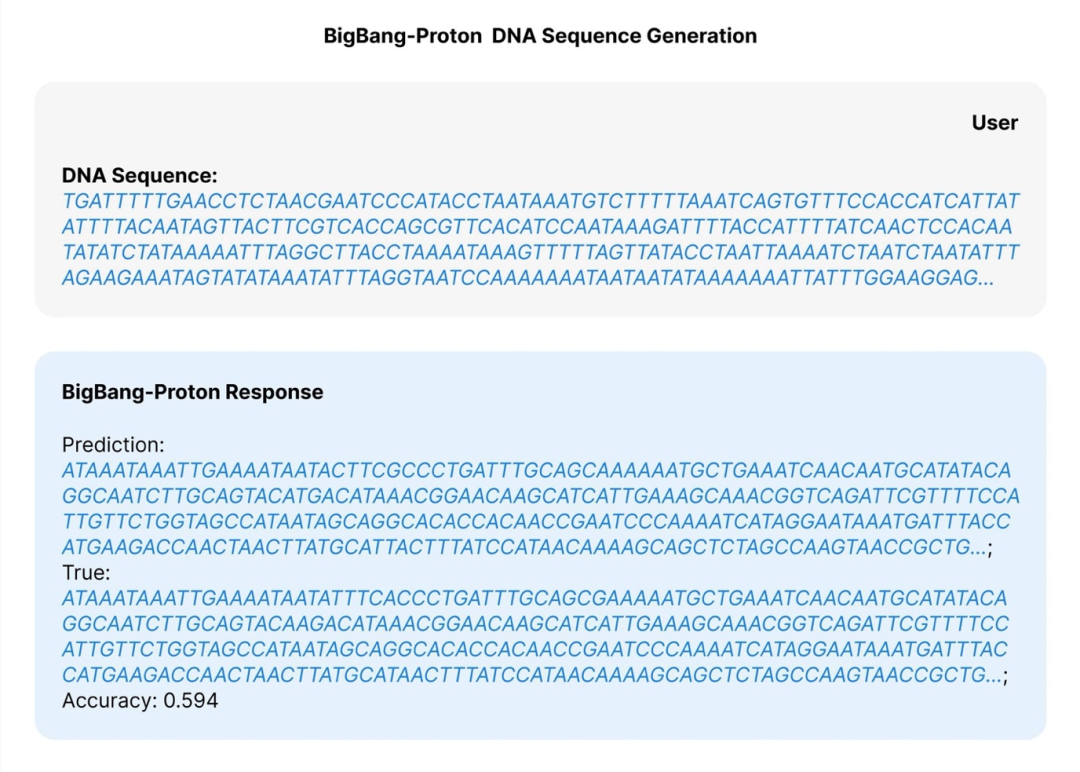Click the BigBang-Proton DNA Sequence Generation title
1080x772 pixels.
click(540, 36)
